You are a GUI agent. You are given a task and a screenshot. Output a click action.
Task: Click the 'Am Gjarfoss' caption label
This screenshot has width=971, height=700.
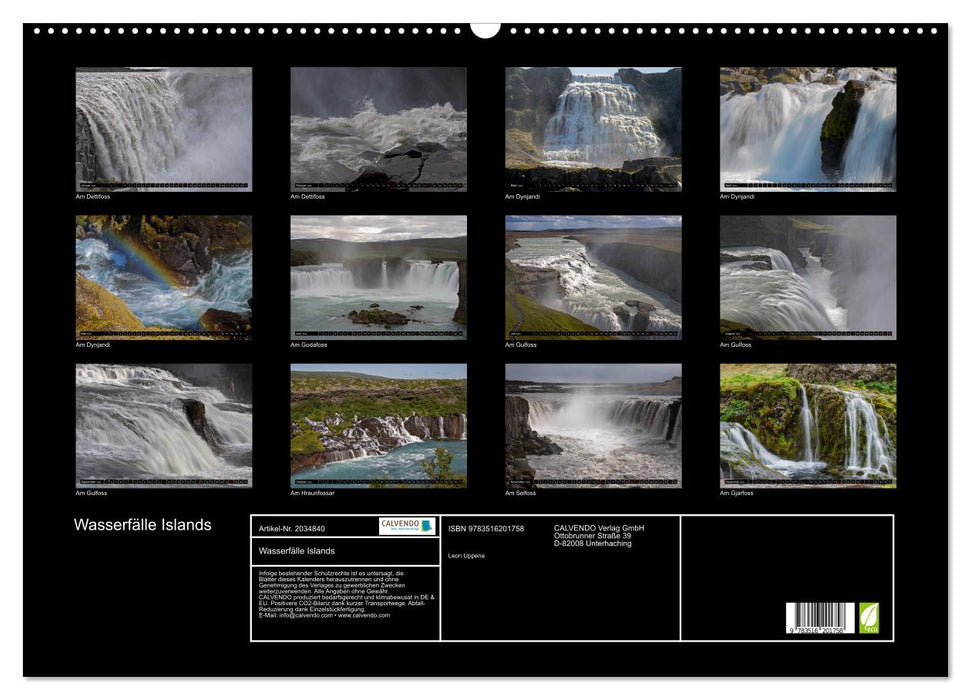(x=737, y=493)
